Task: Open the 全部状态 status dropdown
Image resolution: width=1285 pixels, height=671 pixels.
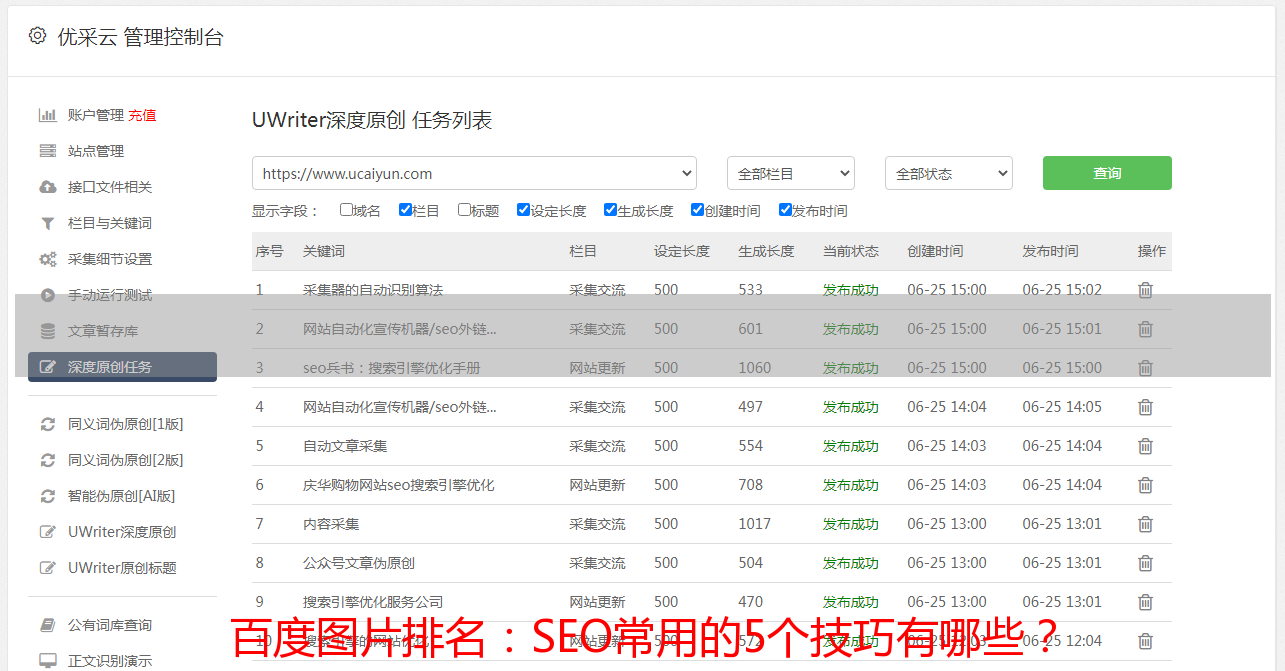Action: (948, 173)
